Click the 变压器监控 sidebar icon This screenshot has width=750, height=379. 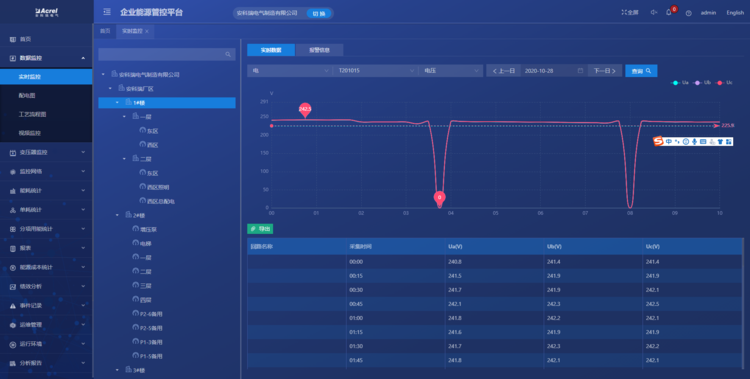coord(13,153)
